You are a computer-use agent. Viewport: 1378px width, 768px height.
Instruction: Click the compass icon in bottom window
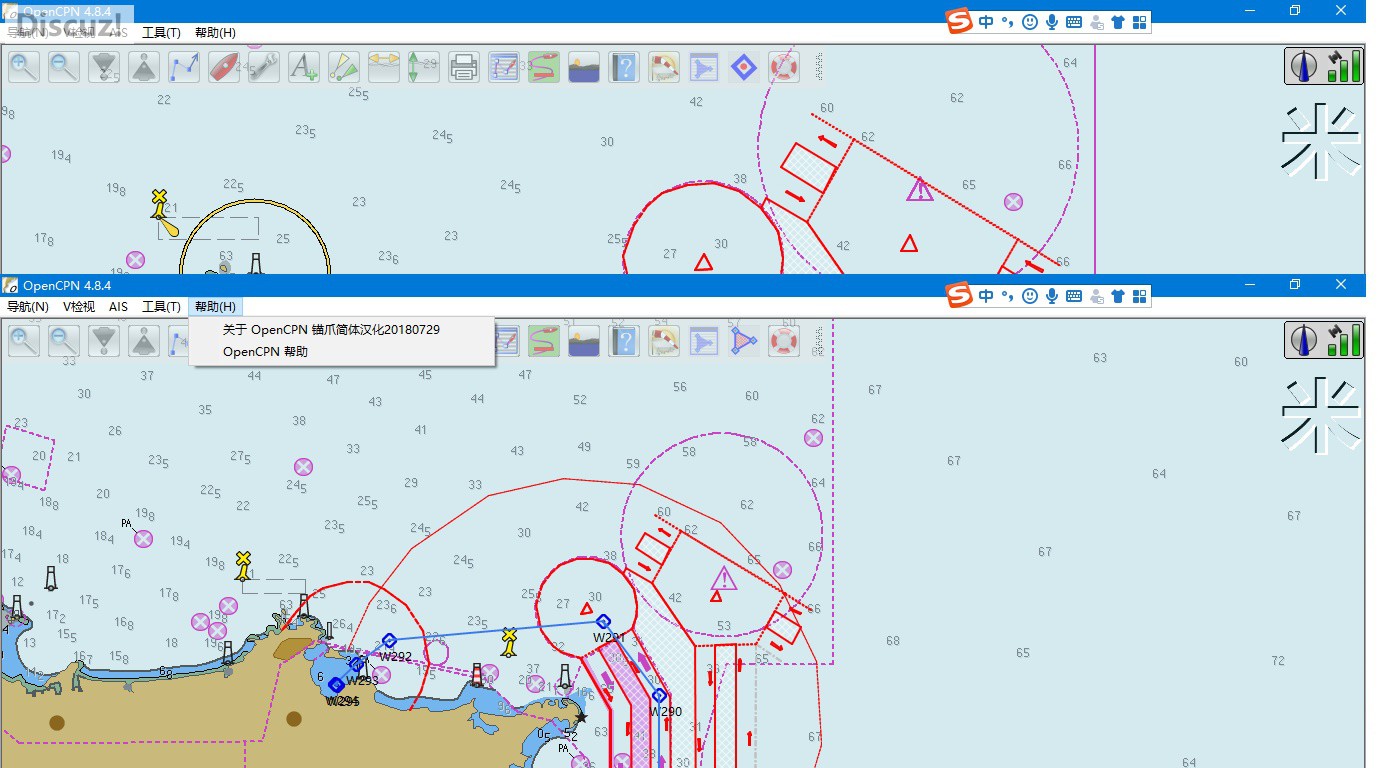(1304, 340)
